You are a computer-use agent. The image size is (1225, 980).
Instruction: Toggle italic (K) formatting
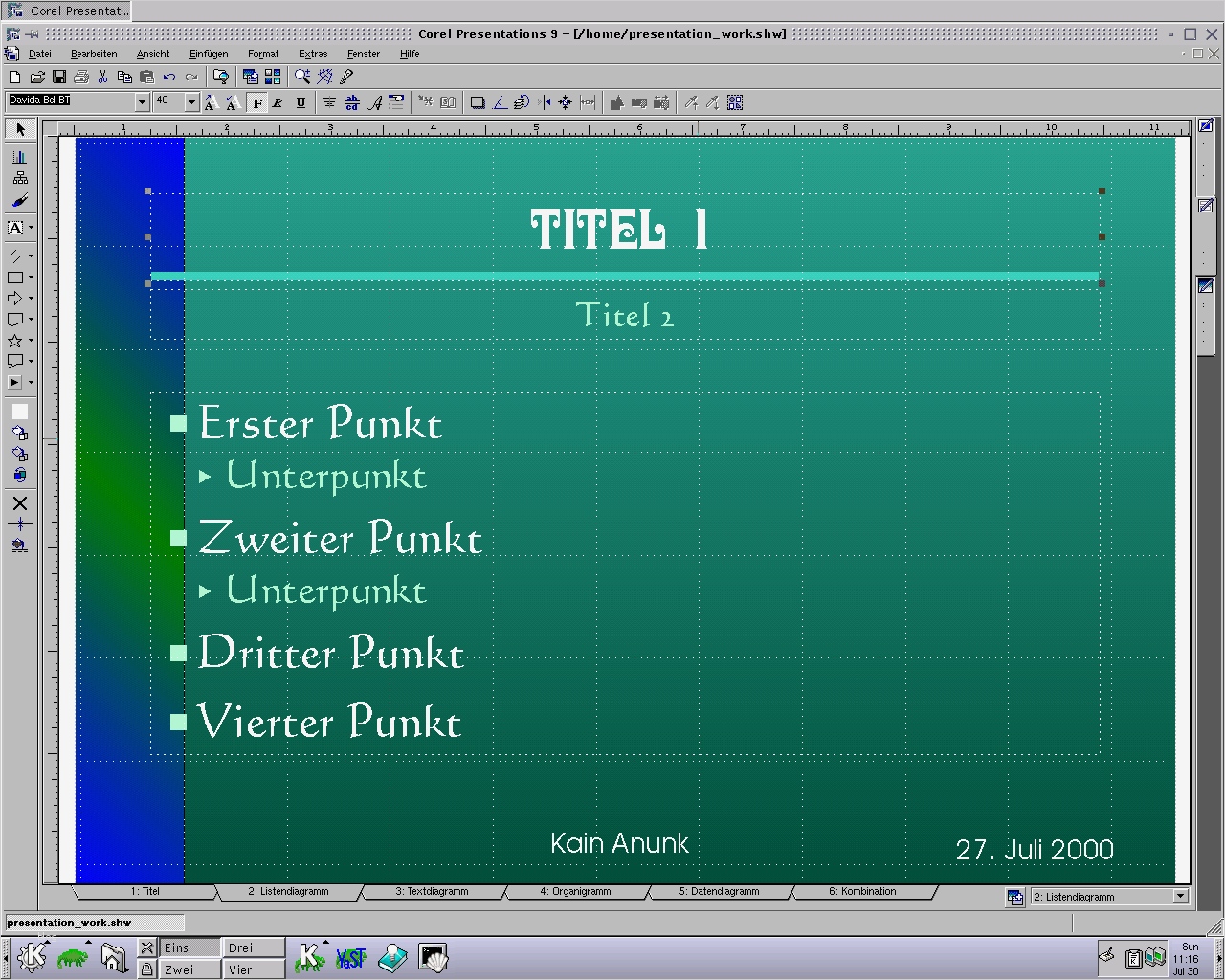click(x=278, y=102)
